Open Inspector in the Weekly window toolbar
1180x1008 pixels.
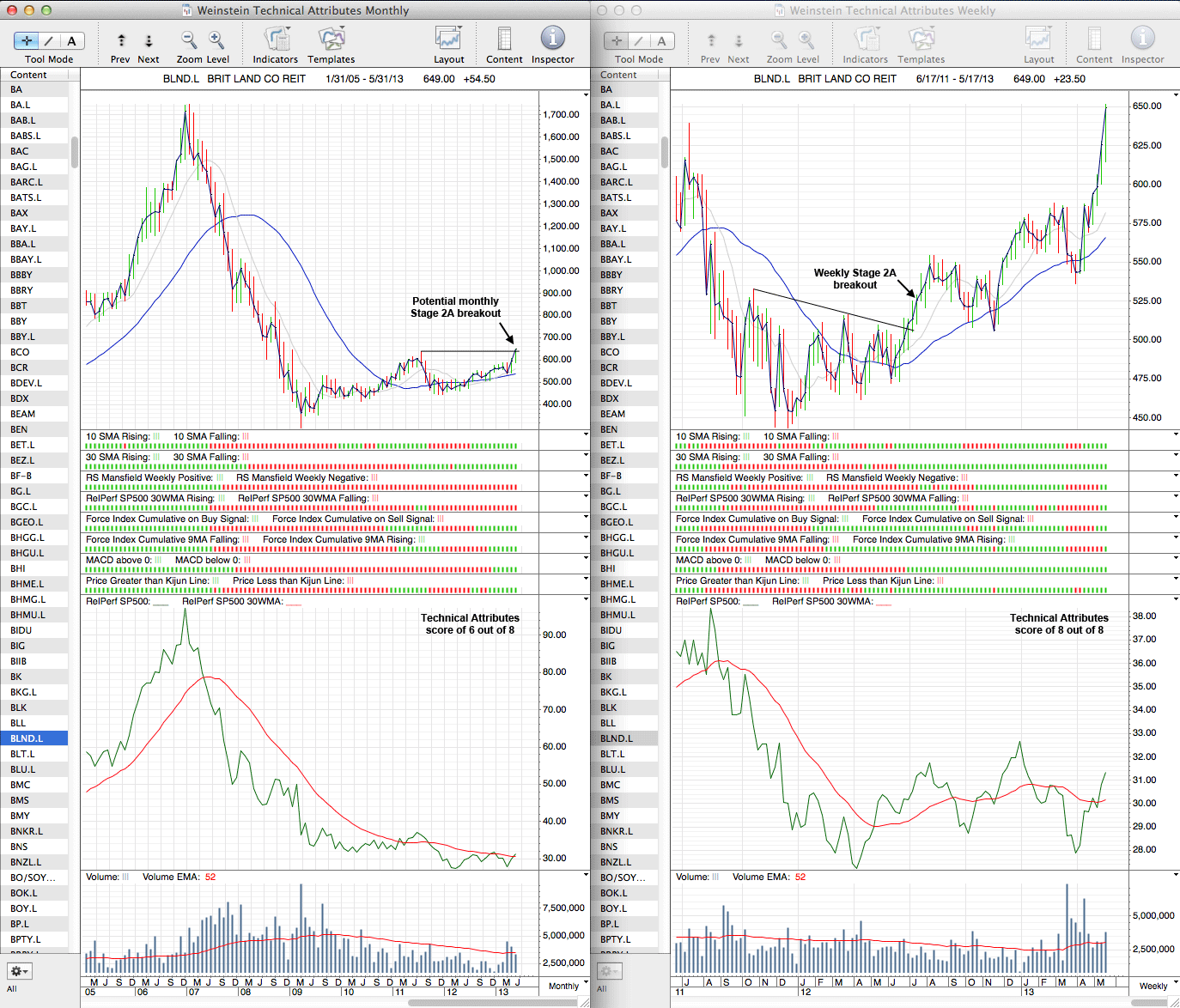click(1142, 38)
